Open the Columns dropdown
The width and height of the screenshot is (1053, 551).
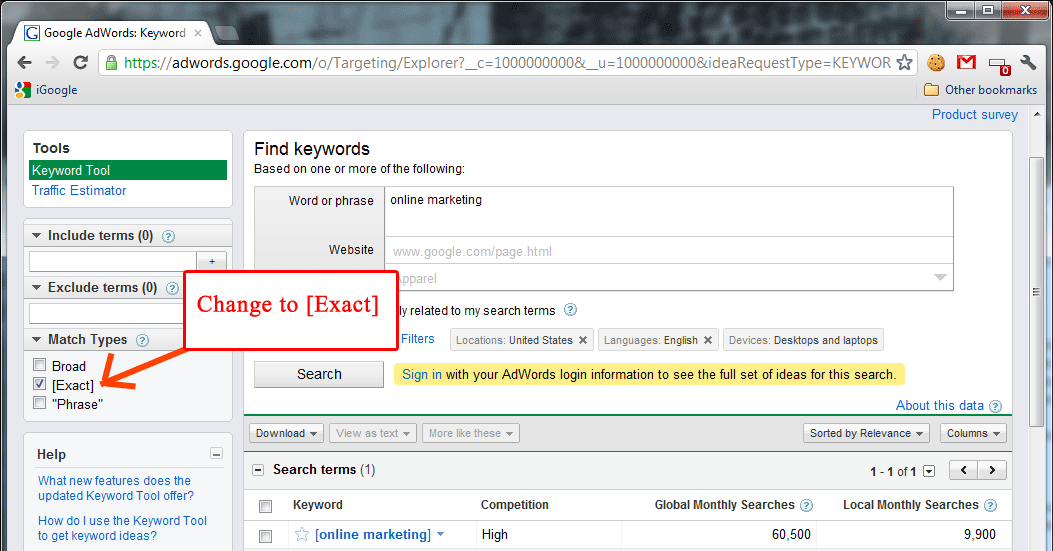pyautogui.click(x=973, y=433)
